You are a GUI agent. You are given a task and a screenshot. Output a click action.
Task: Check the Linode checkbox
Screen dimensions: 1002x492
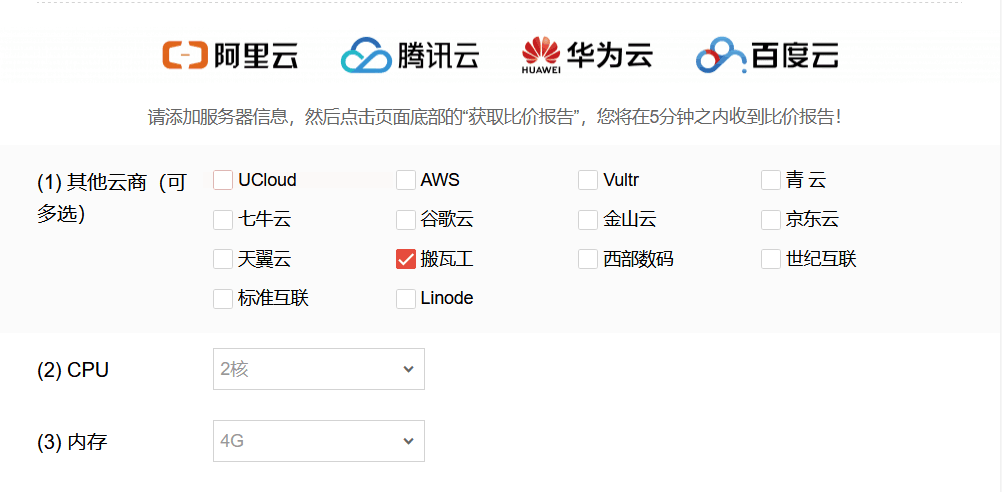coord(406,298)
